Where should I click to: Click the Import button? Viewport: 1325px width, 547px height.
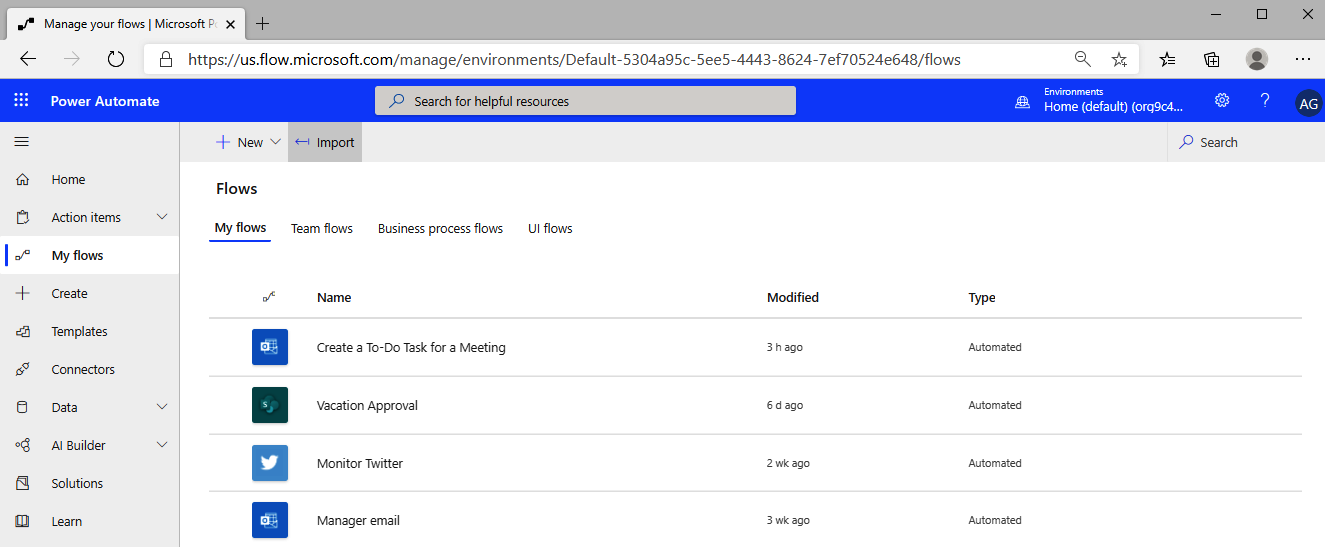click(325, 142)
